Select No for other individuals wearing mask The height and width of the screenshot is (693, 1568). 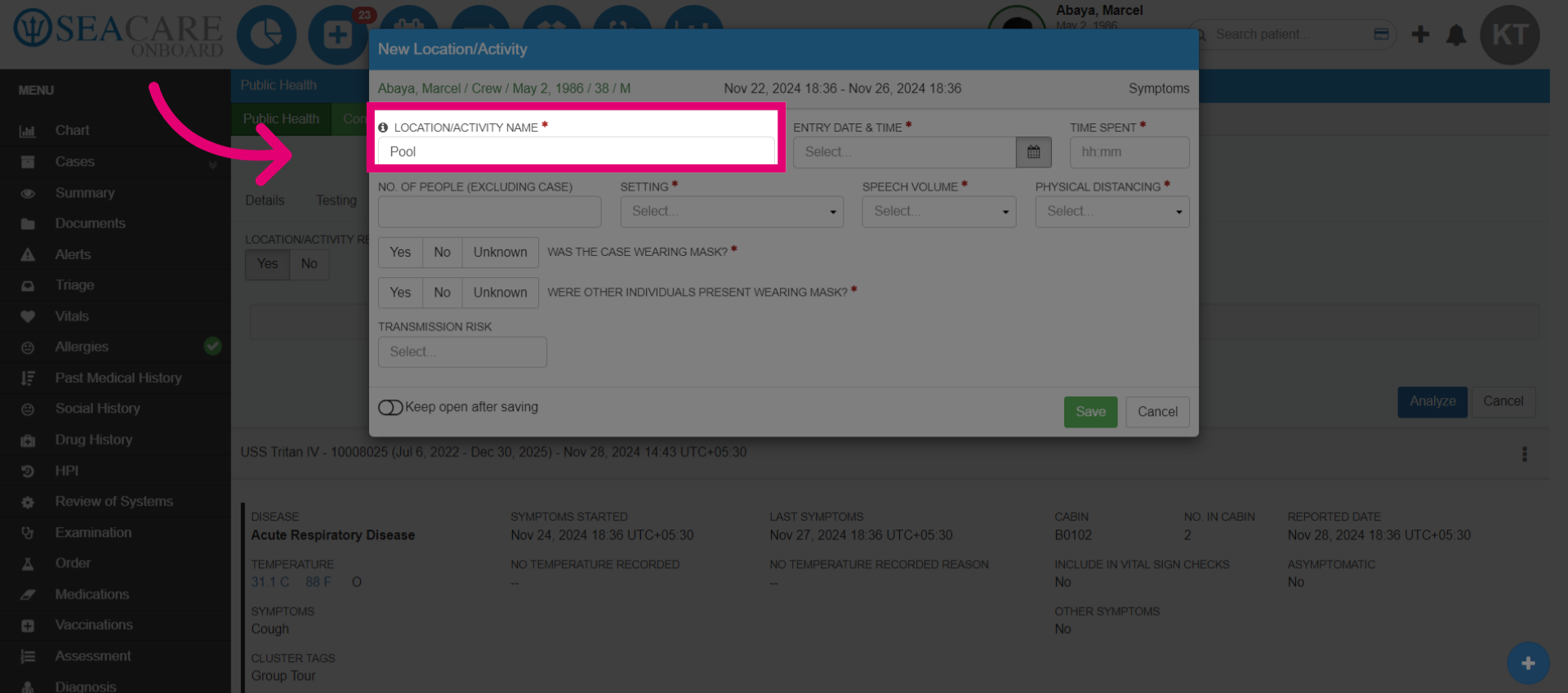442,292
